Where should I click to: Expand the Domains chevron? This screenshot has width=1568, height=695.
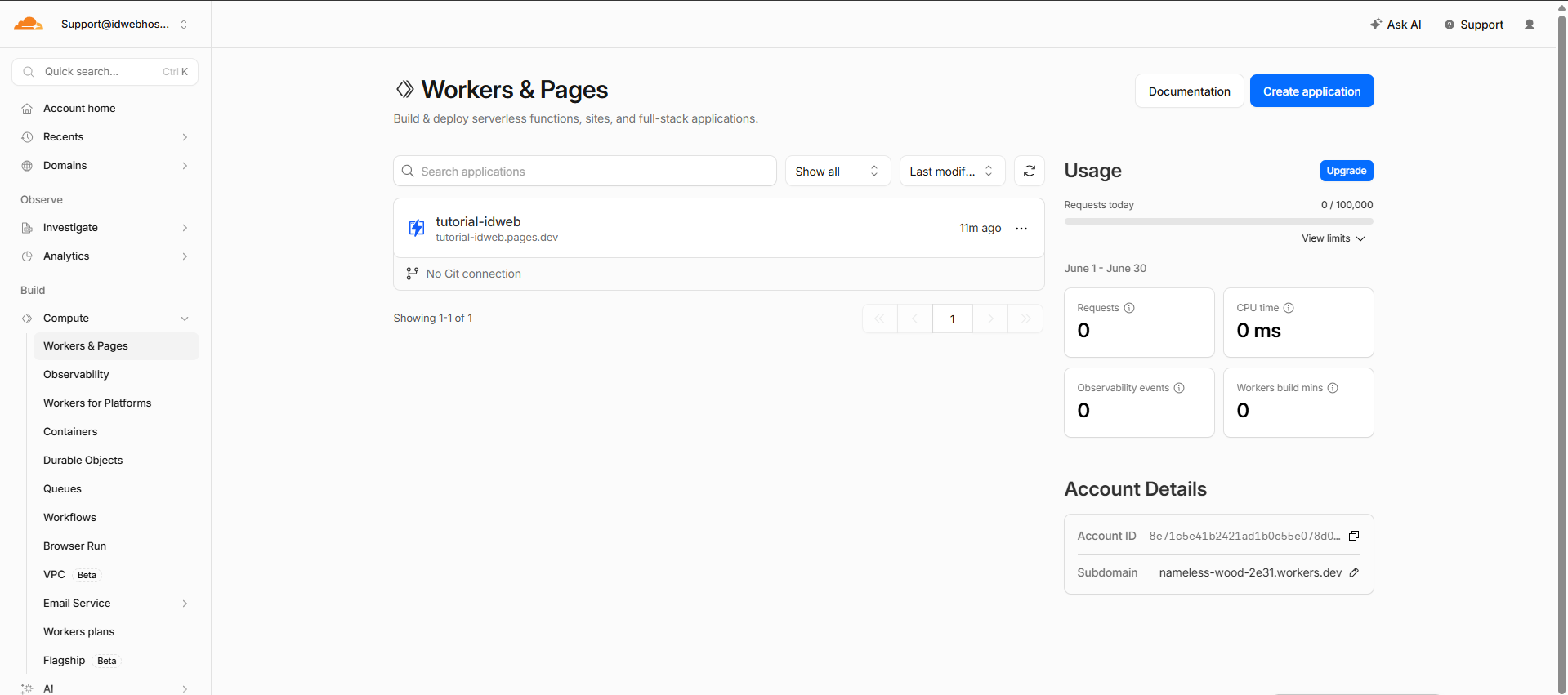pyautogui.click(x=185, y=166)
